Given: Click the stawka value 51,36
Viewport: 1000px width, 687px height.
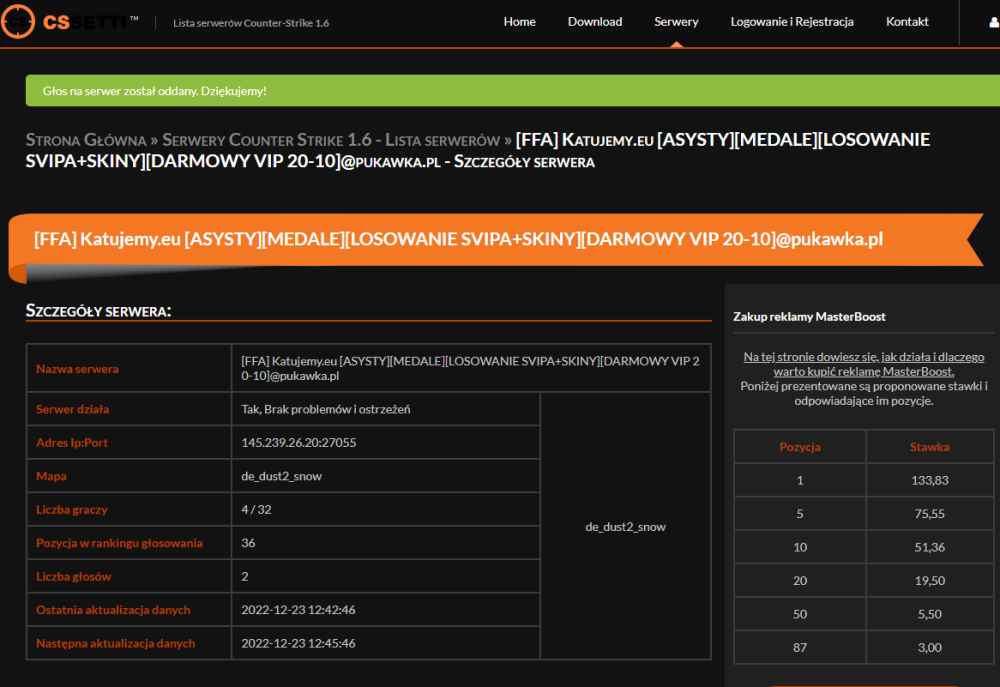Looking at the screenshot, I should (x=929, y=547).
